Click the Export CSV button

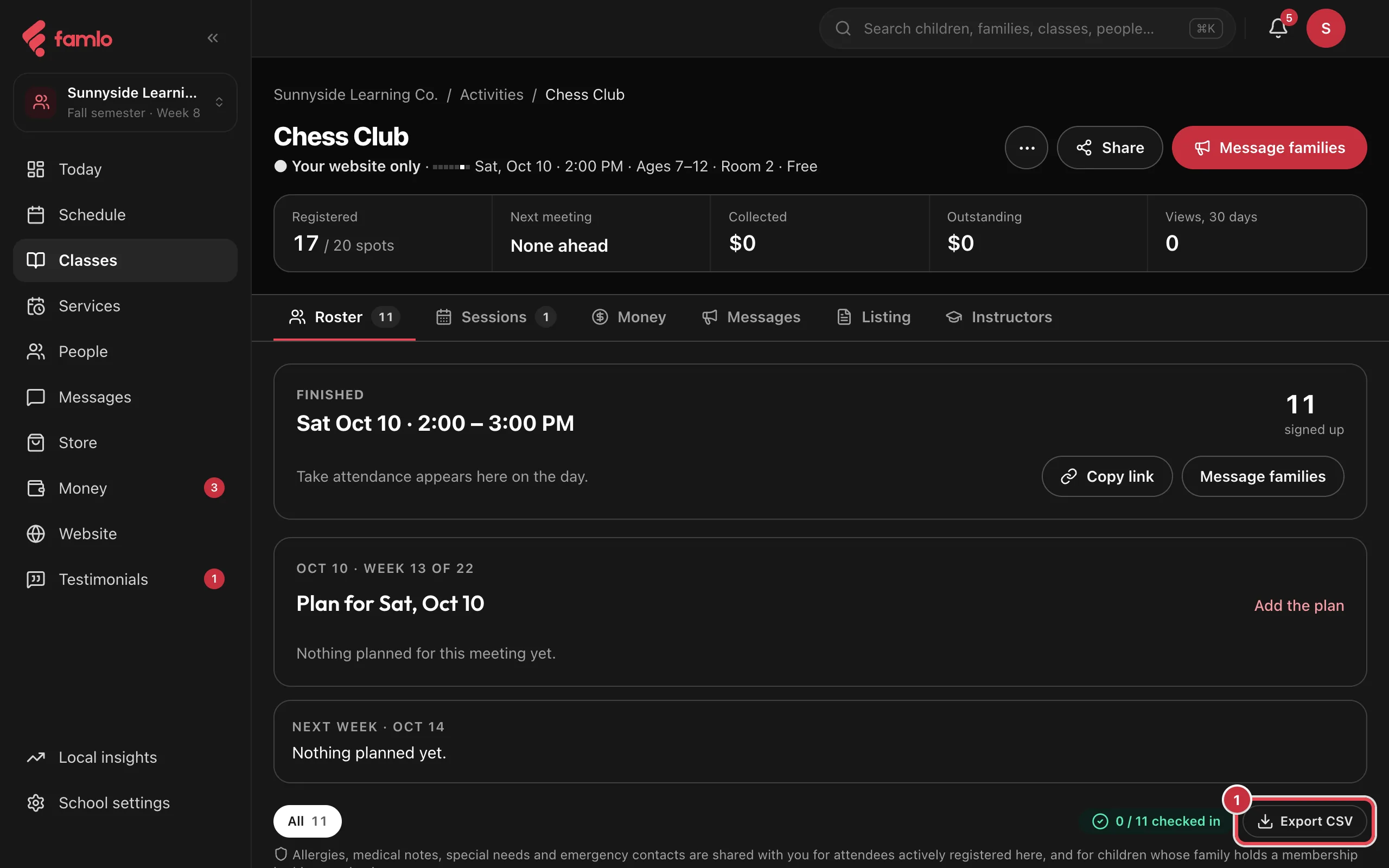coord(1304,821)
